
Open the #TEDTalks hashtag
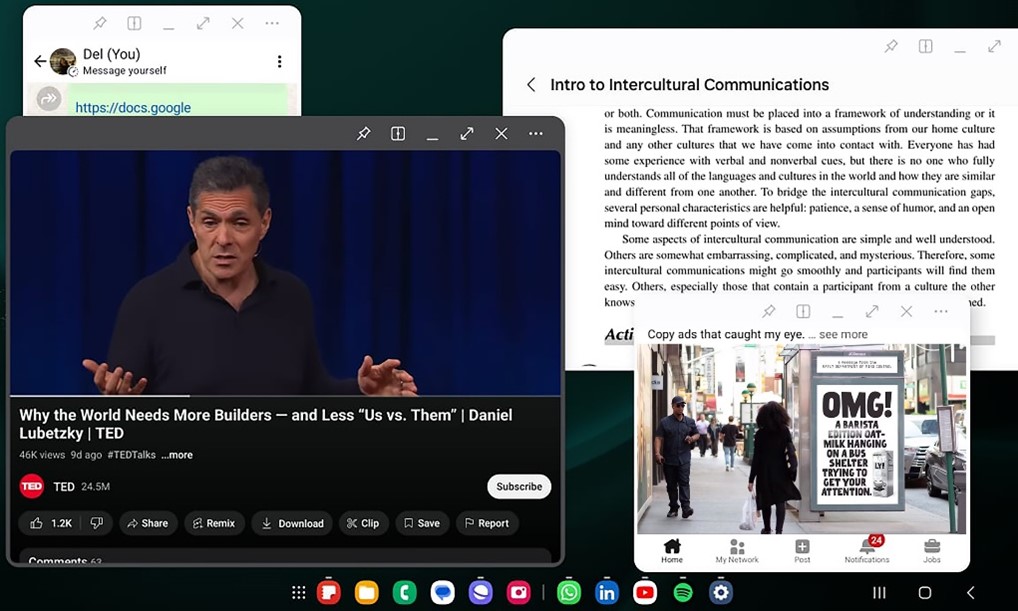132,455
